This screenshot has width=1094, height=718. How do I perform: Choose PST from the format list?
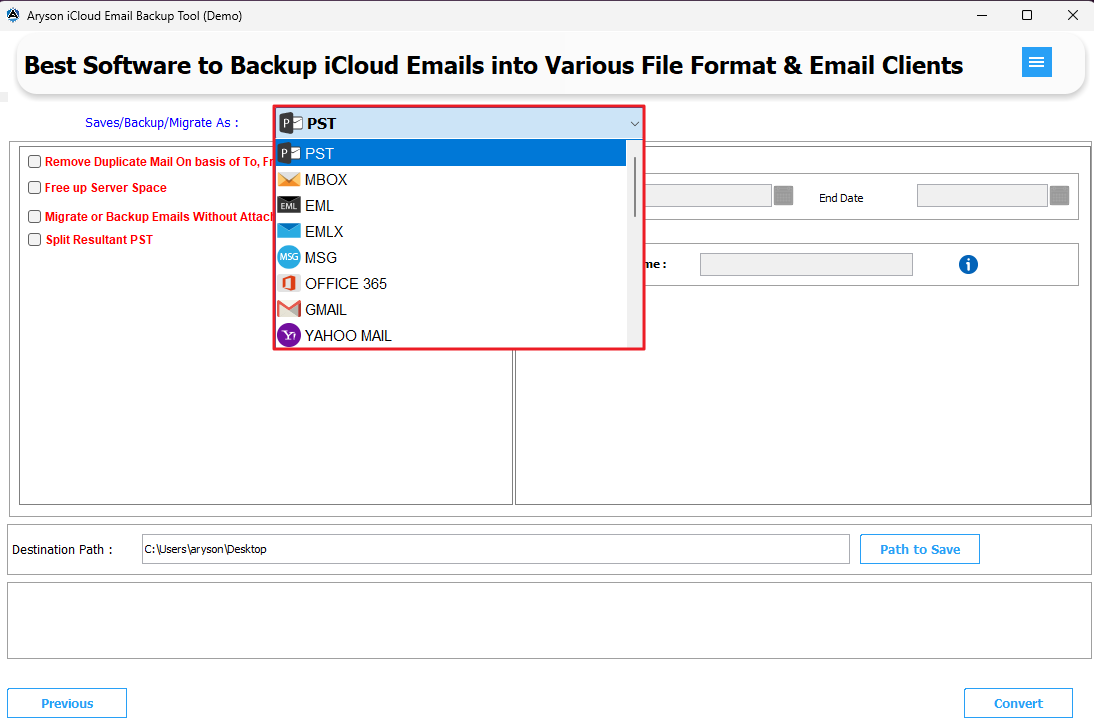click(451, 153)
